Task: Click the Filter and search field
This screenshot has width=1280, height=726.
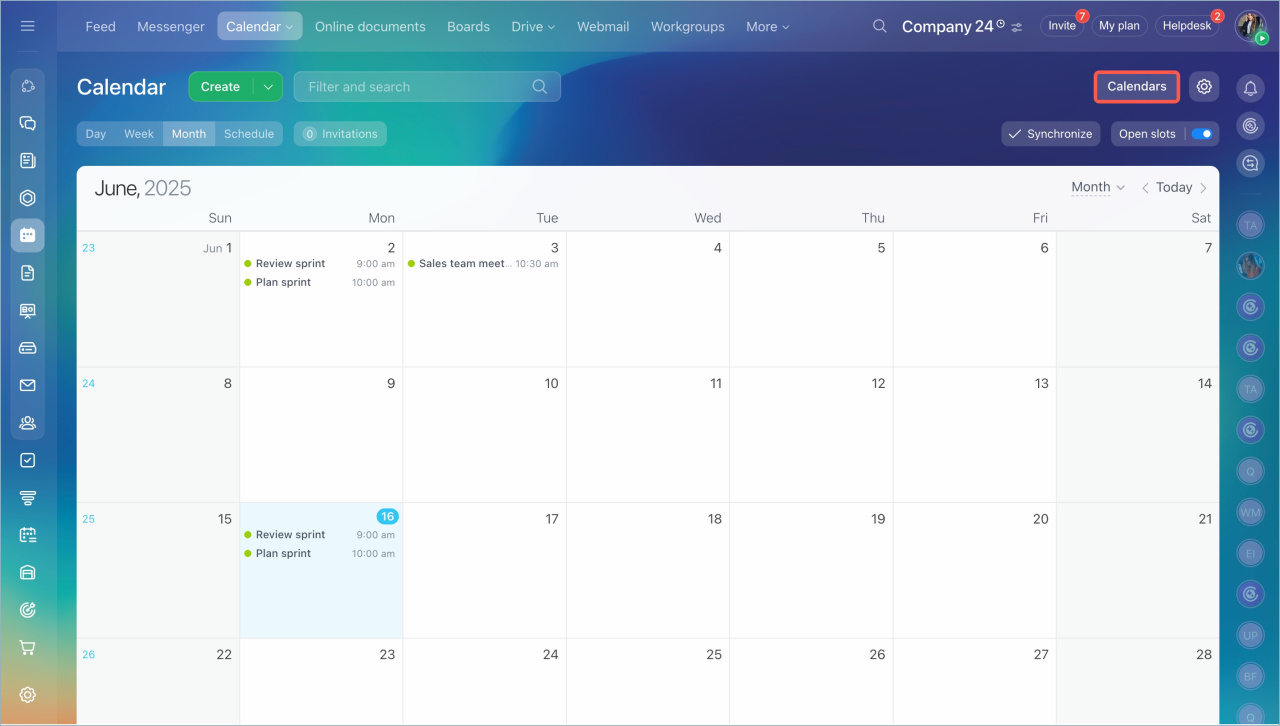Action: [x=415, y=87]
